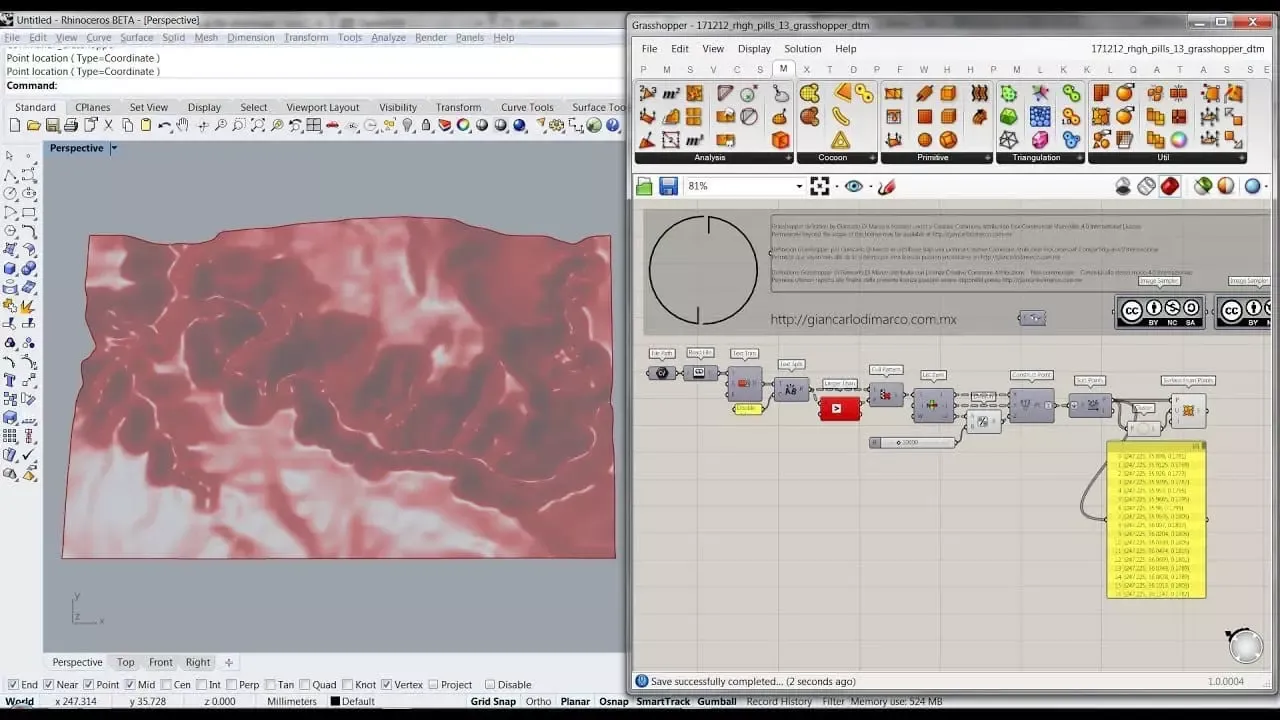Enable the Int osnap checkbox
Screen dimensions: 1280x720
(201, 685)
